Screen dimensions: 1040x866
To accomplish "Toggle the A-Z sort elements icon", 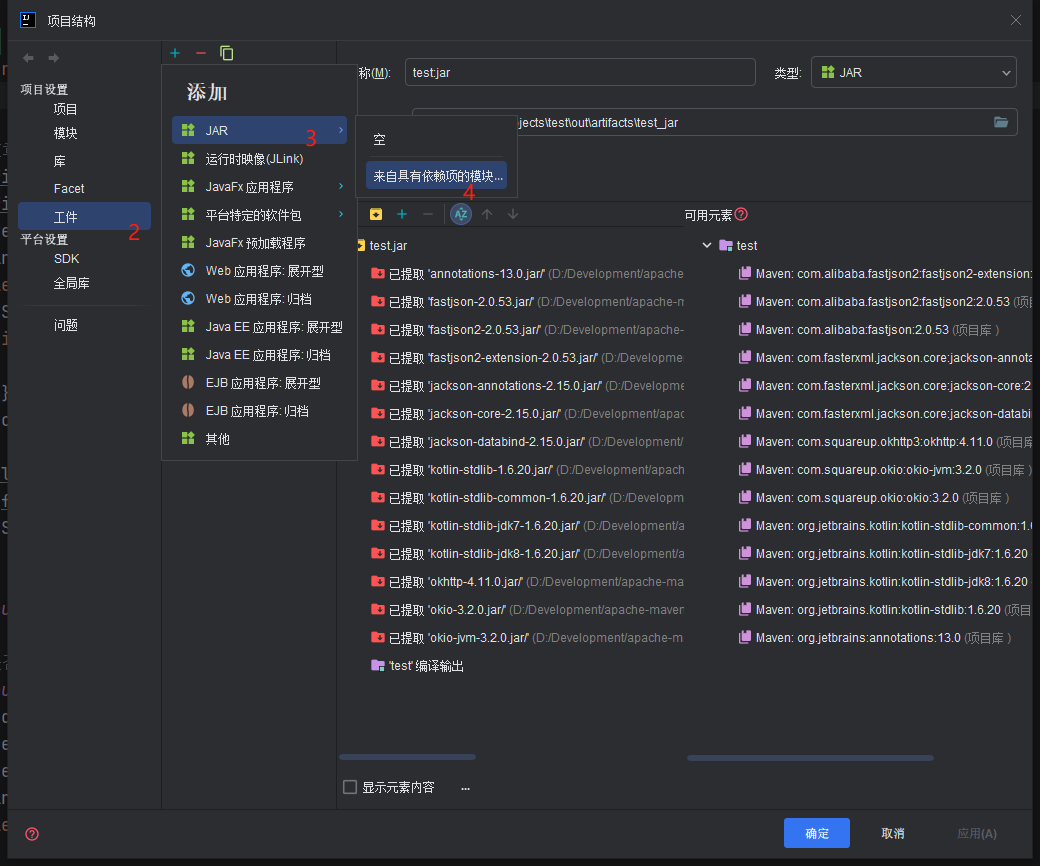I will tap(461, 214).
